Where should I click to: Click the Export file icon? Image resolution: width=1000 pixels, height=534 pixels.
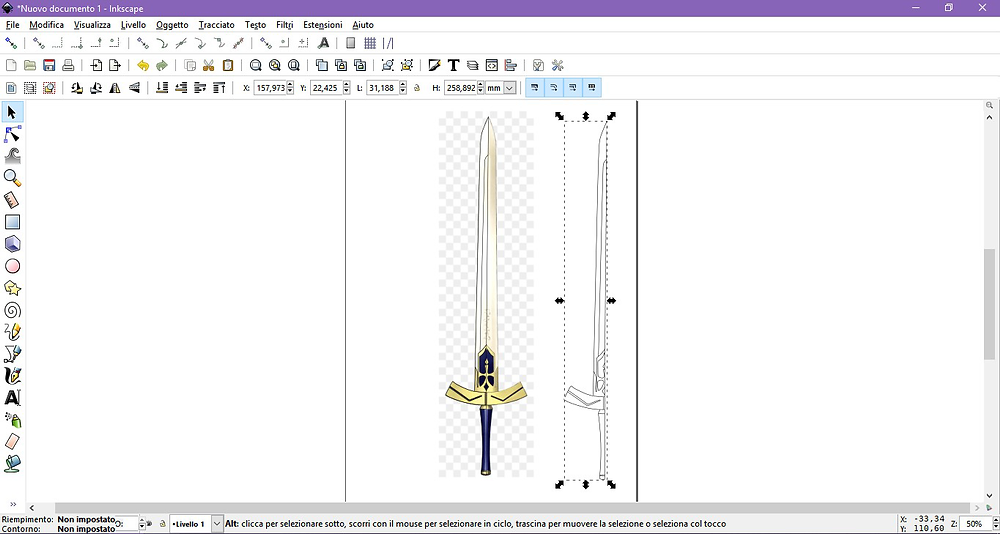(115, 65)
